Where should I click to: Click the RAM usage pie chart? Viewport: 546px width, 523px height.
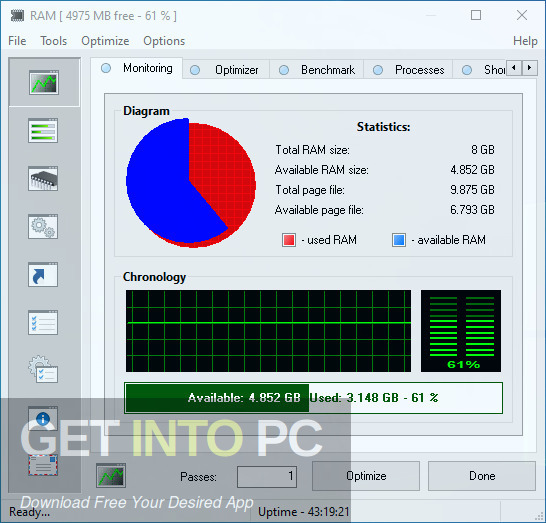point(191,183)
